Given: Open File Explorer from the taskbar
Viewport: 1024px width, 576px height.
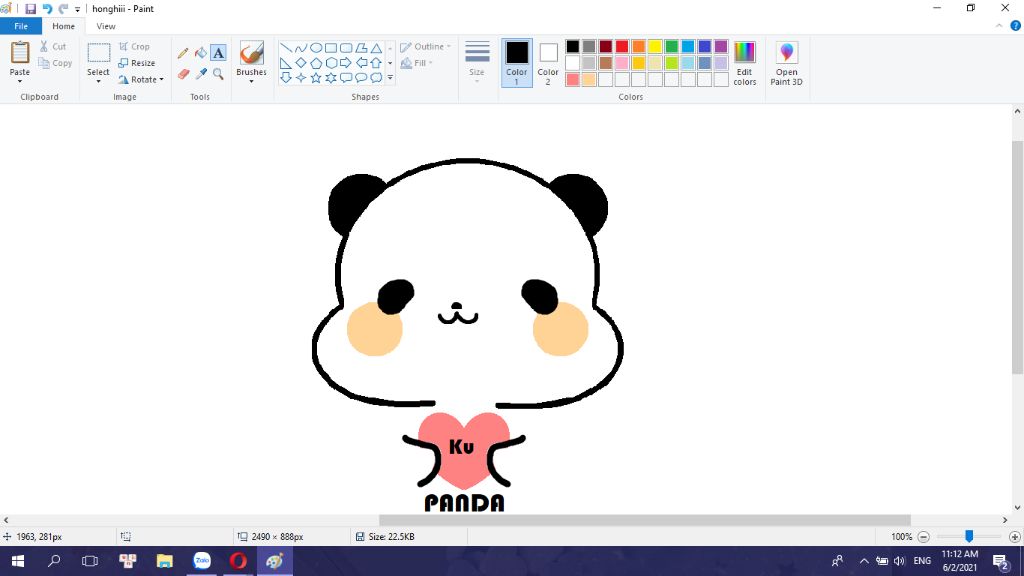Looking at the screenshot, I should [x=165, y=561].
